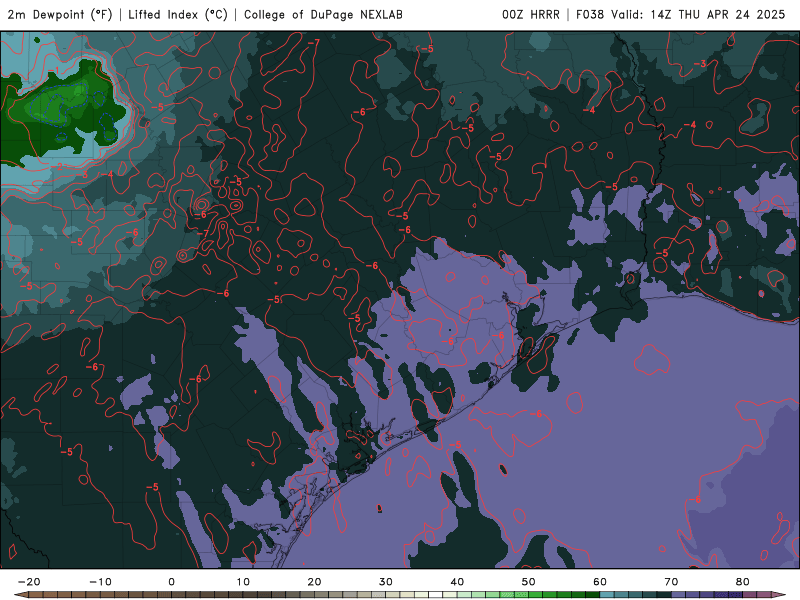This screenshot has width=800, height=600.
Task: Click the 'Lifted Index (°C)' title text
Action: pyautogui.click(x=178, y=15)
